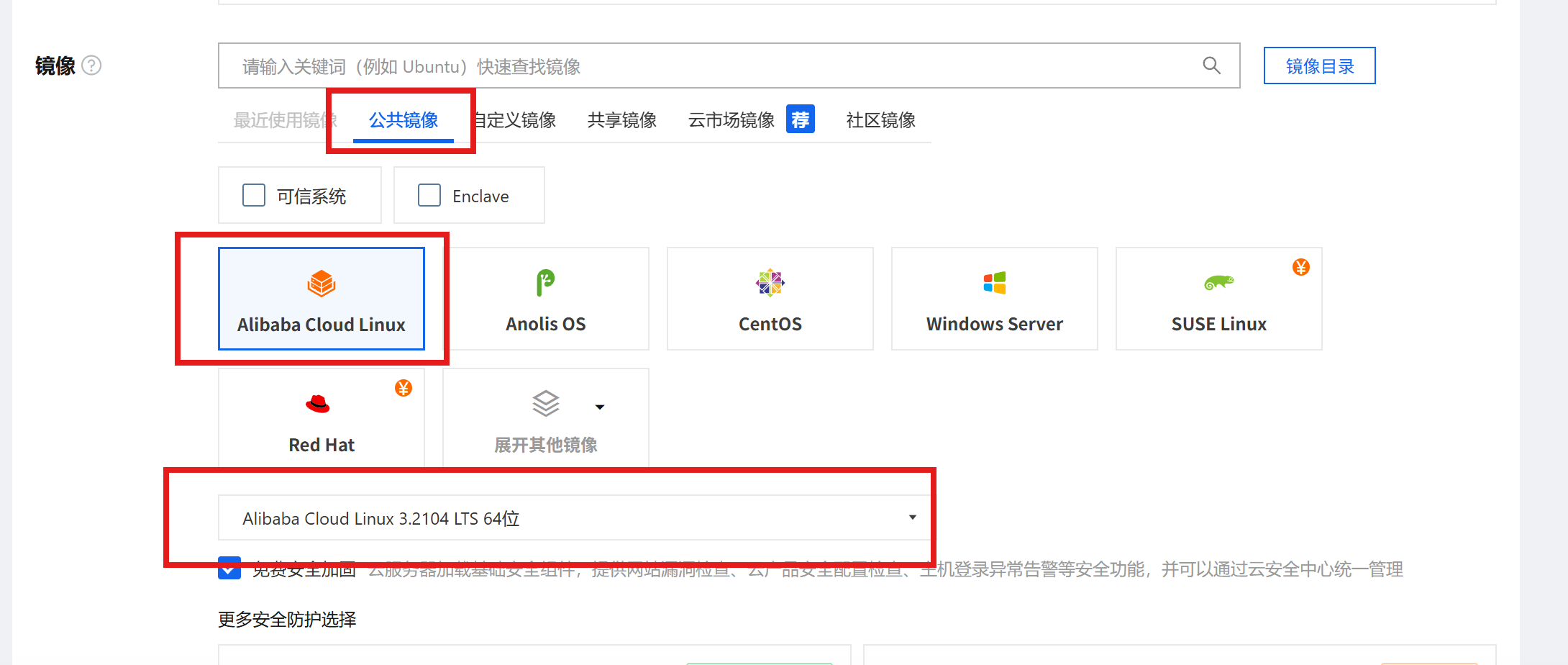1568x665 pixels.
Task: Click the Anolis OS logo icon
Action: (545, 283)
